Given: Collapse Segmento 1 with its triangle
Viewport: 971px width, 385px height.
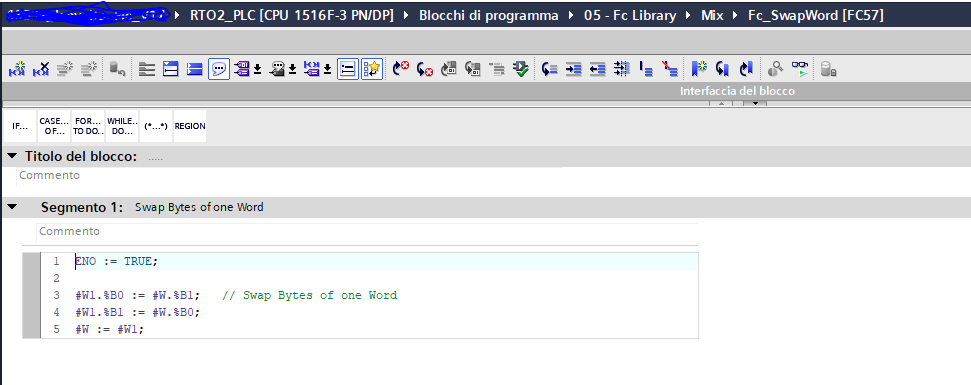Looking at the screenshot, I should [12, 207].
